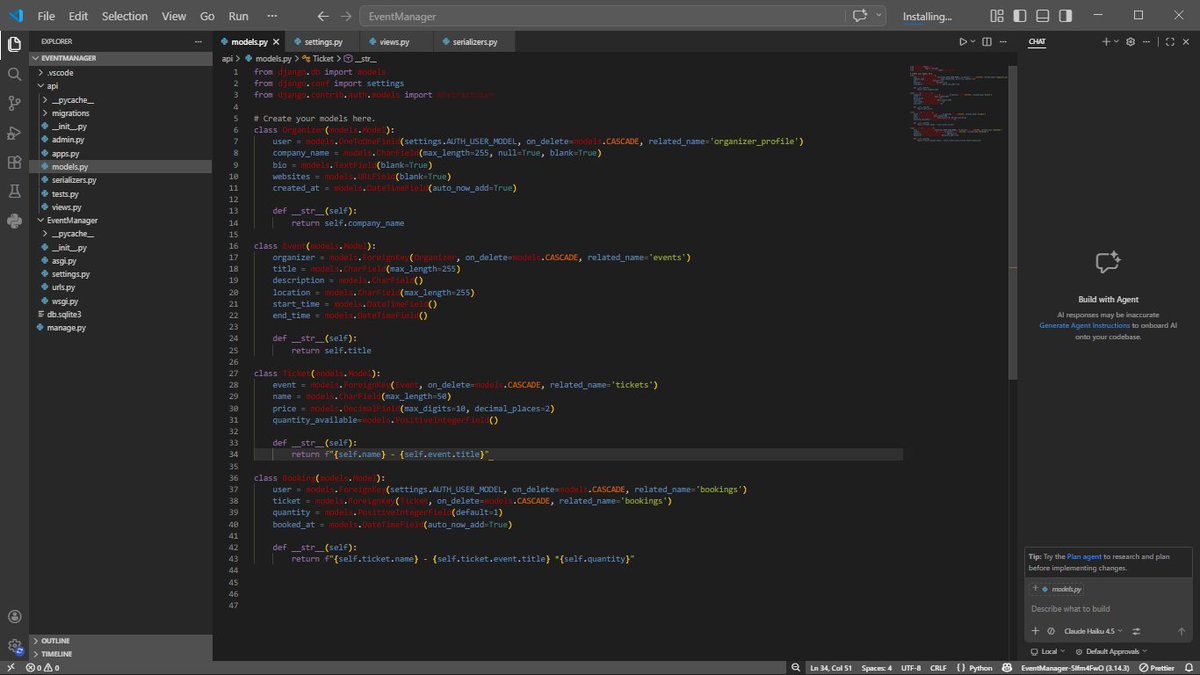
Task: Expand the migrations folder
Action: [120, 113]
